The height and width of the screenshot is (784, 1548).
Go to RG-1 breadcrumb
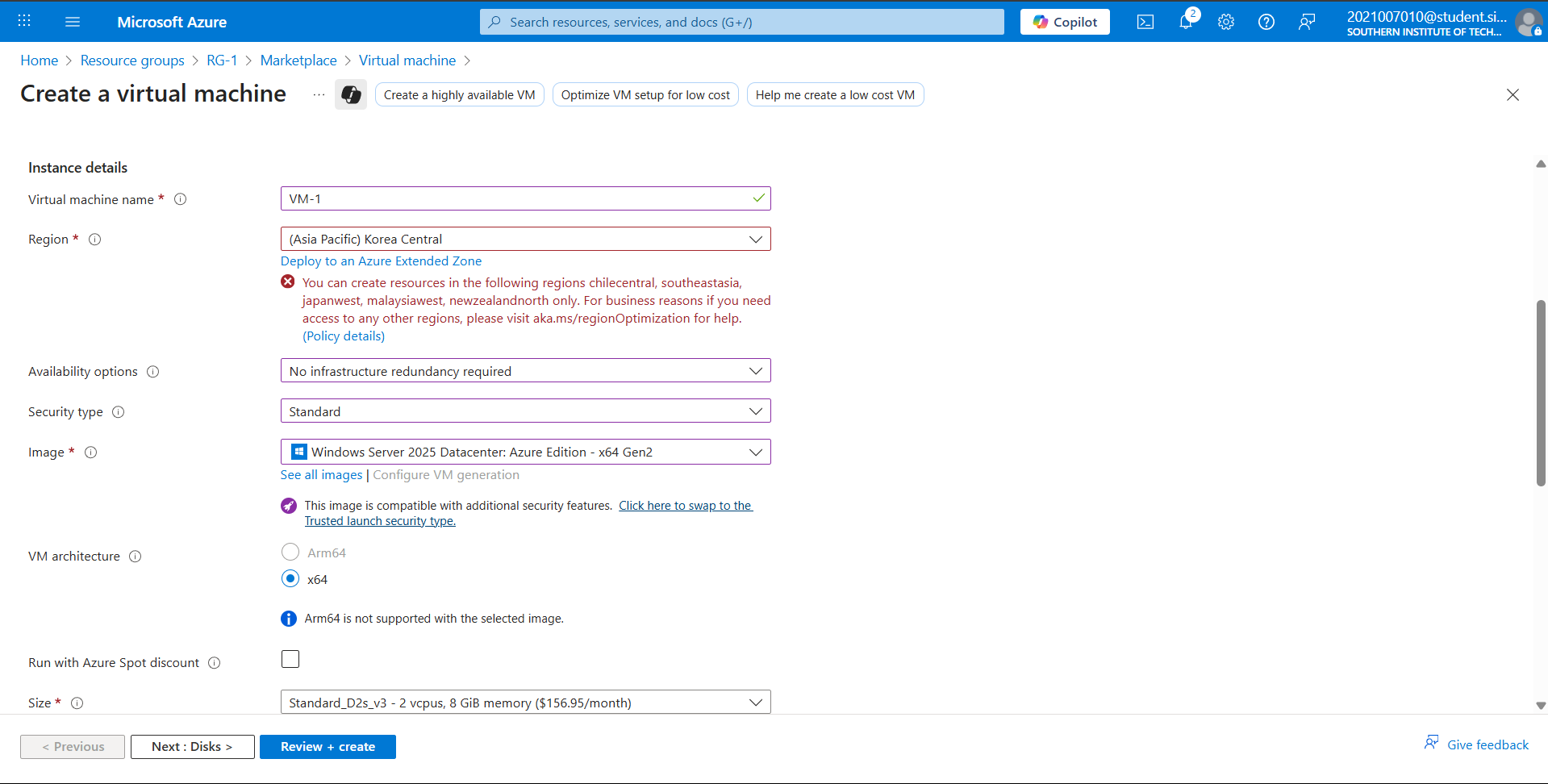(x=222, y=60)
